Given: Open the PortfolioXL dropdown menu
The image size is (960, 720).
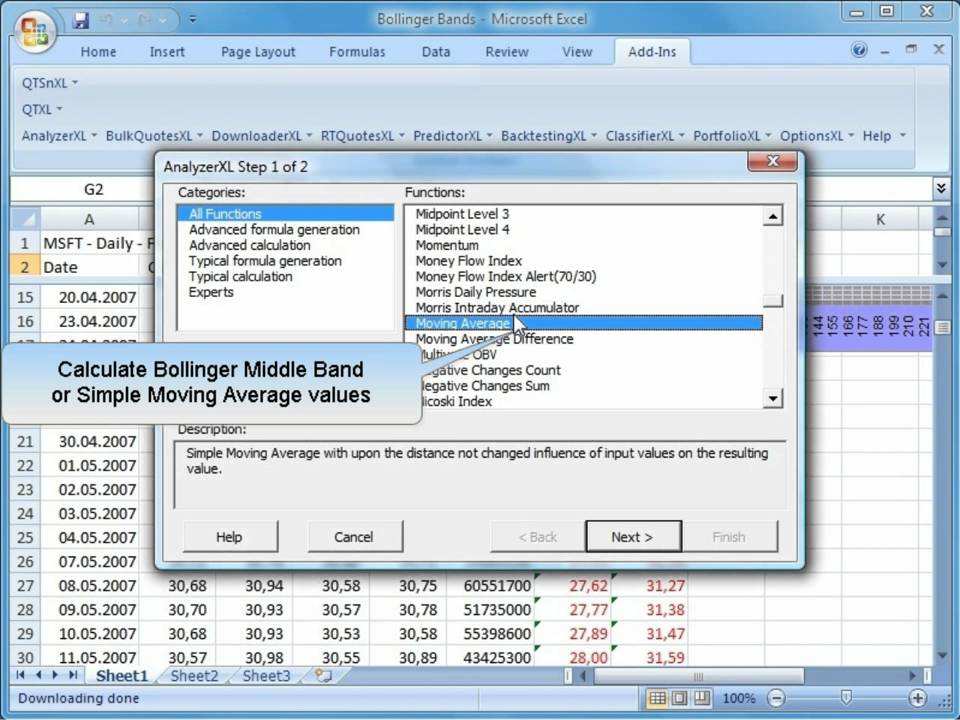Looking at the screenshot, I should [x=732, y=136].
